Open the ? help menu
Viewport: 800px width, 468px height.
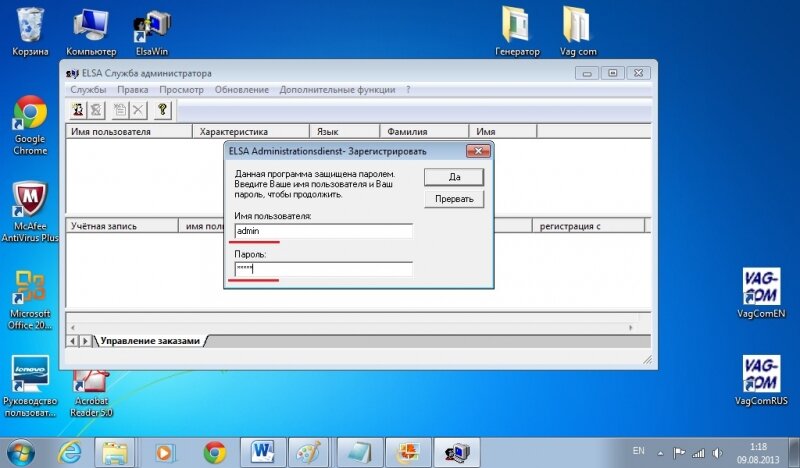coord(408,90)
